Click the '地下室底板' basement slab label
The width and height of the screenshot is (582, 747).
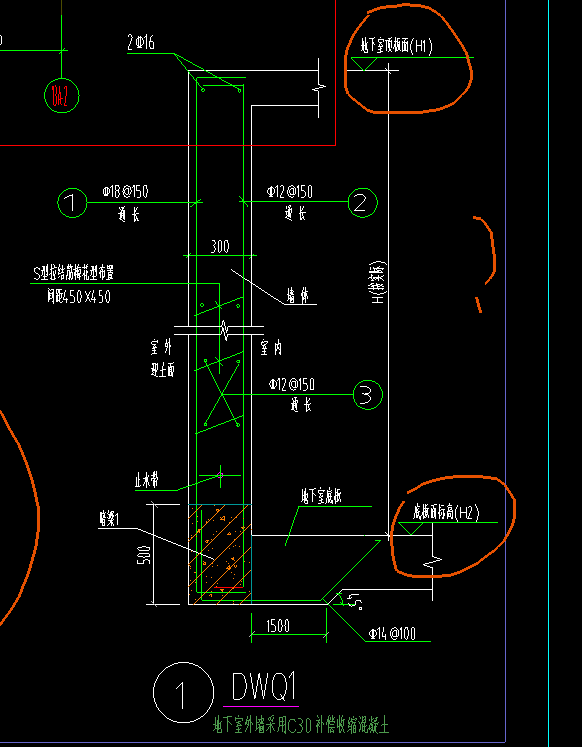click(322, 497)
